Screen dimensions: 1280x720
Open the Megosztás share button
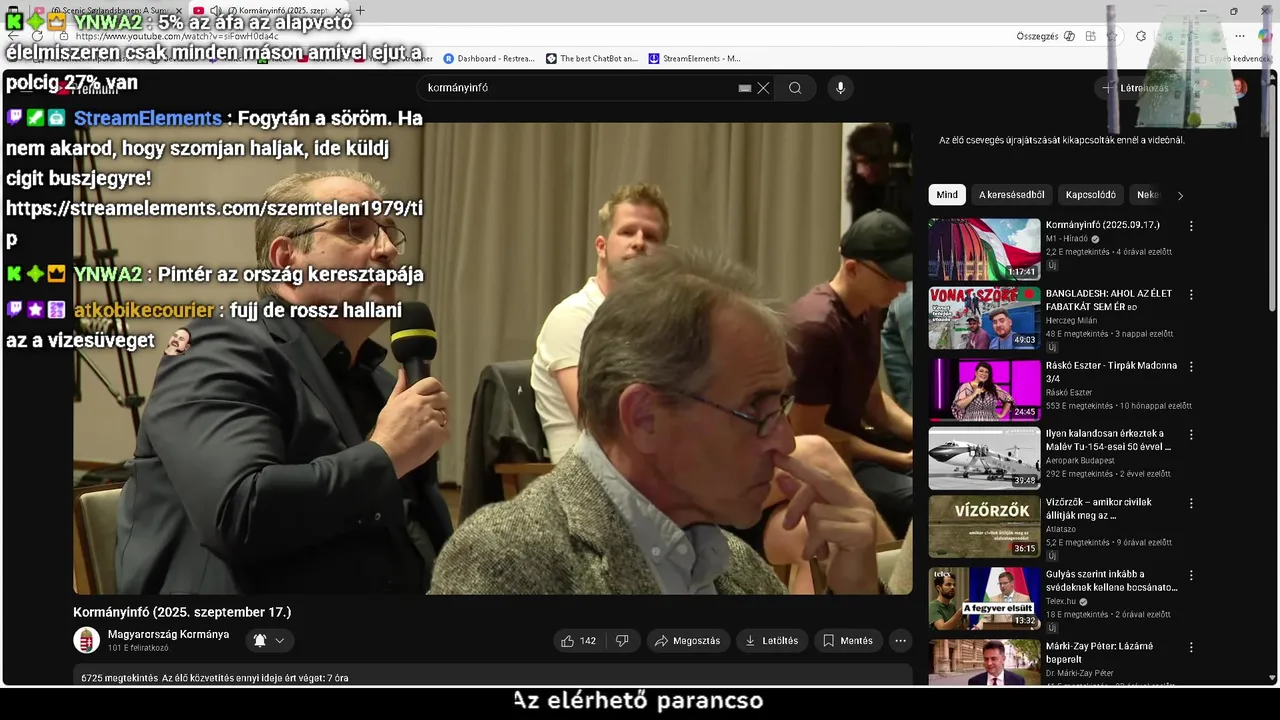(687, 641)
